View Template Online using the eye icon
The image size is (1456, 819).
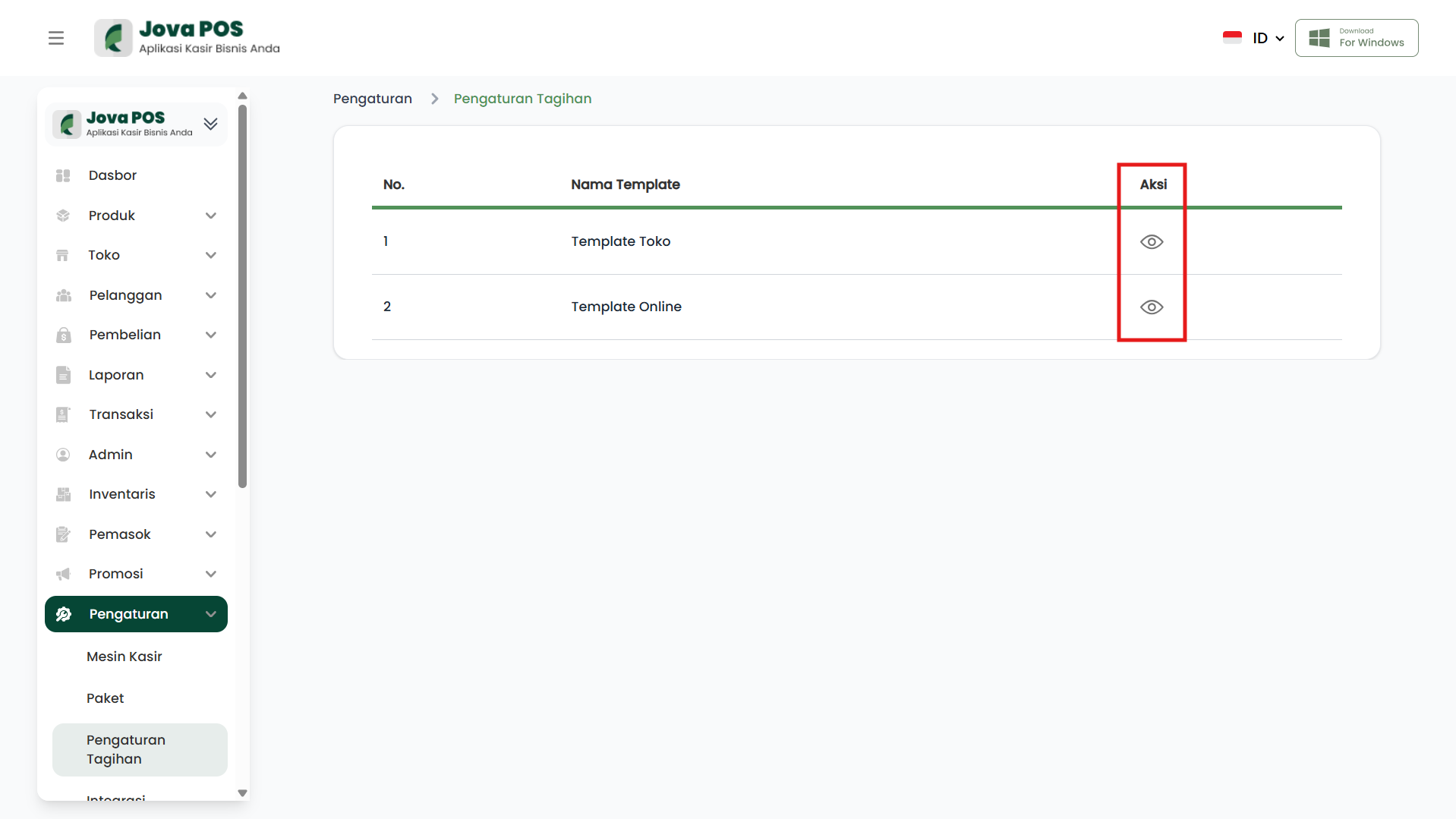(1151, 307)
